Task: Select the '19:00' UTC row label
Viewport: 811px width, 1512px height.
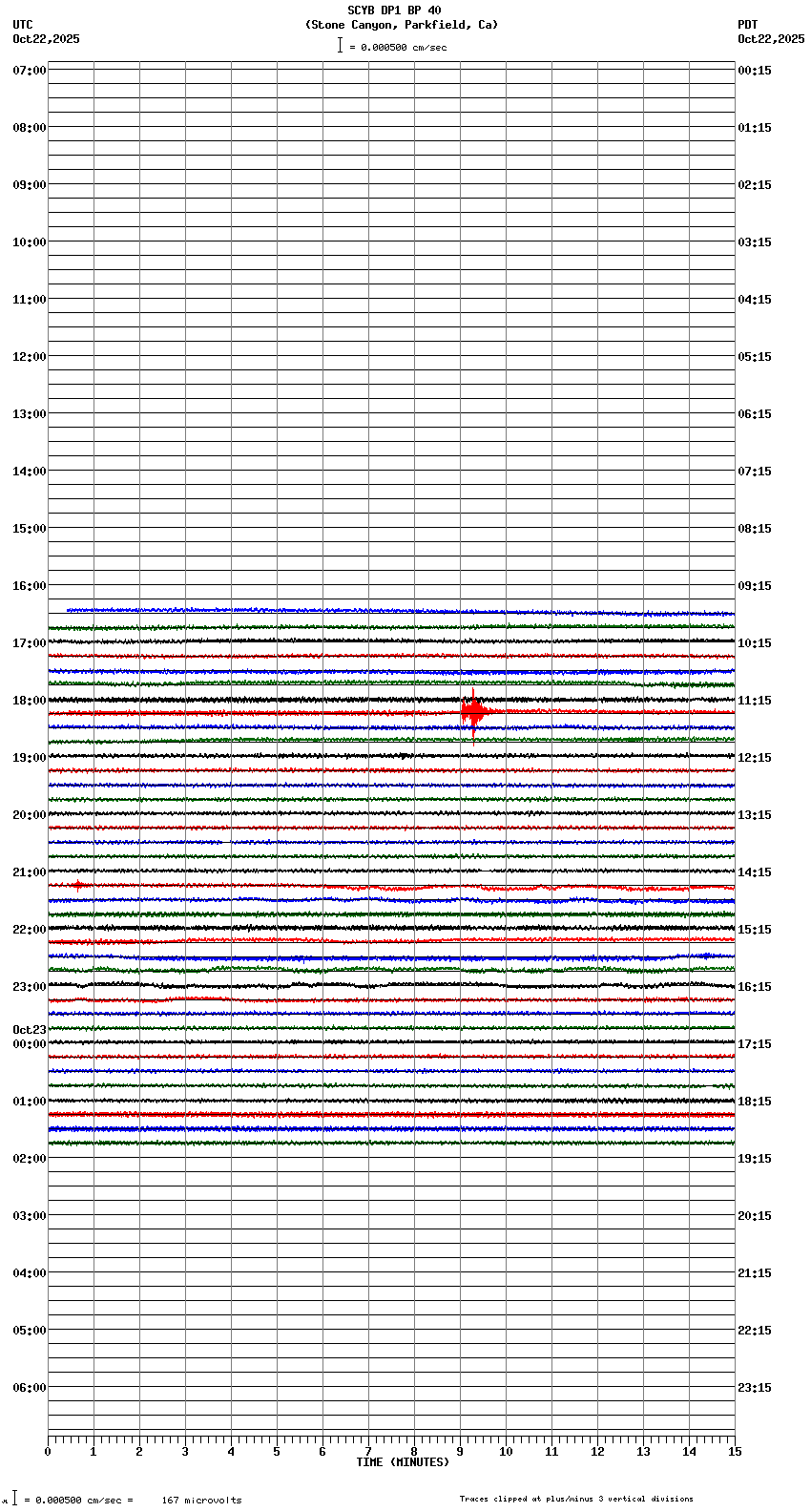Action: [30, 758]
